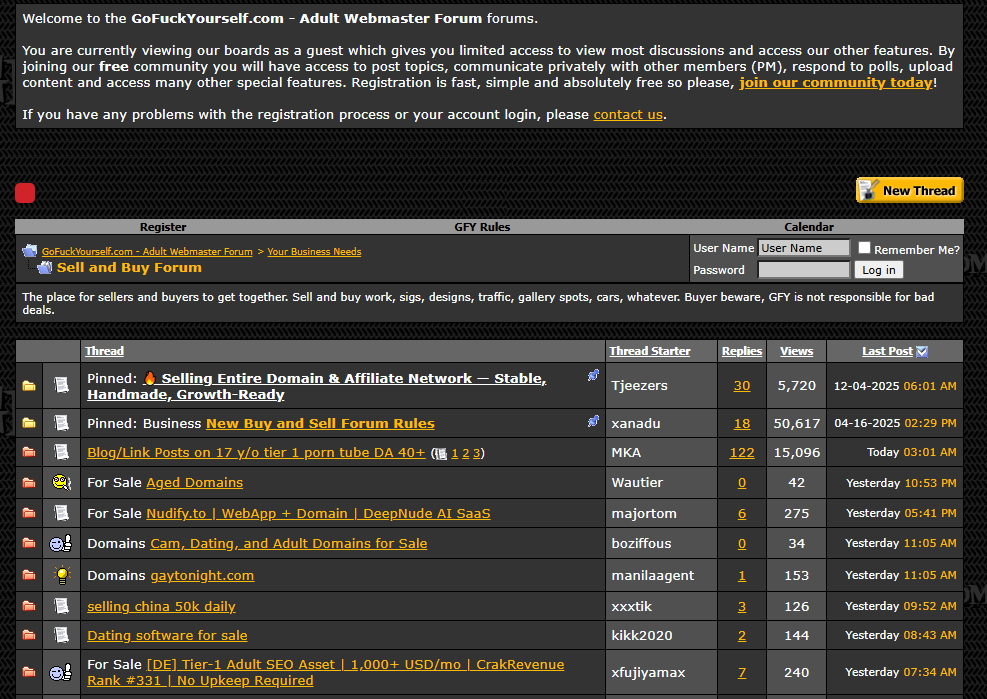Open the Register menu item
This screenshot has width=987, height=699.
(163, 227)
